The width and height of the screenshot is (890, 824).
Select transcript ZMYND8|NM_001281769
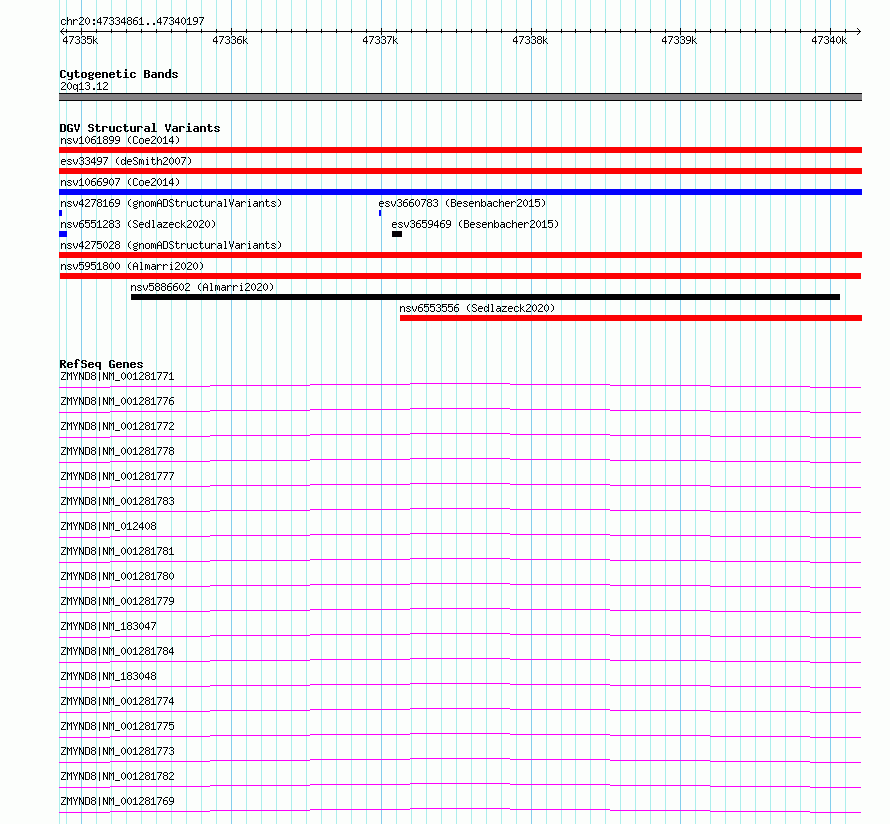point(117,801)
